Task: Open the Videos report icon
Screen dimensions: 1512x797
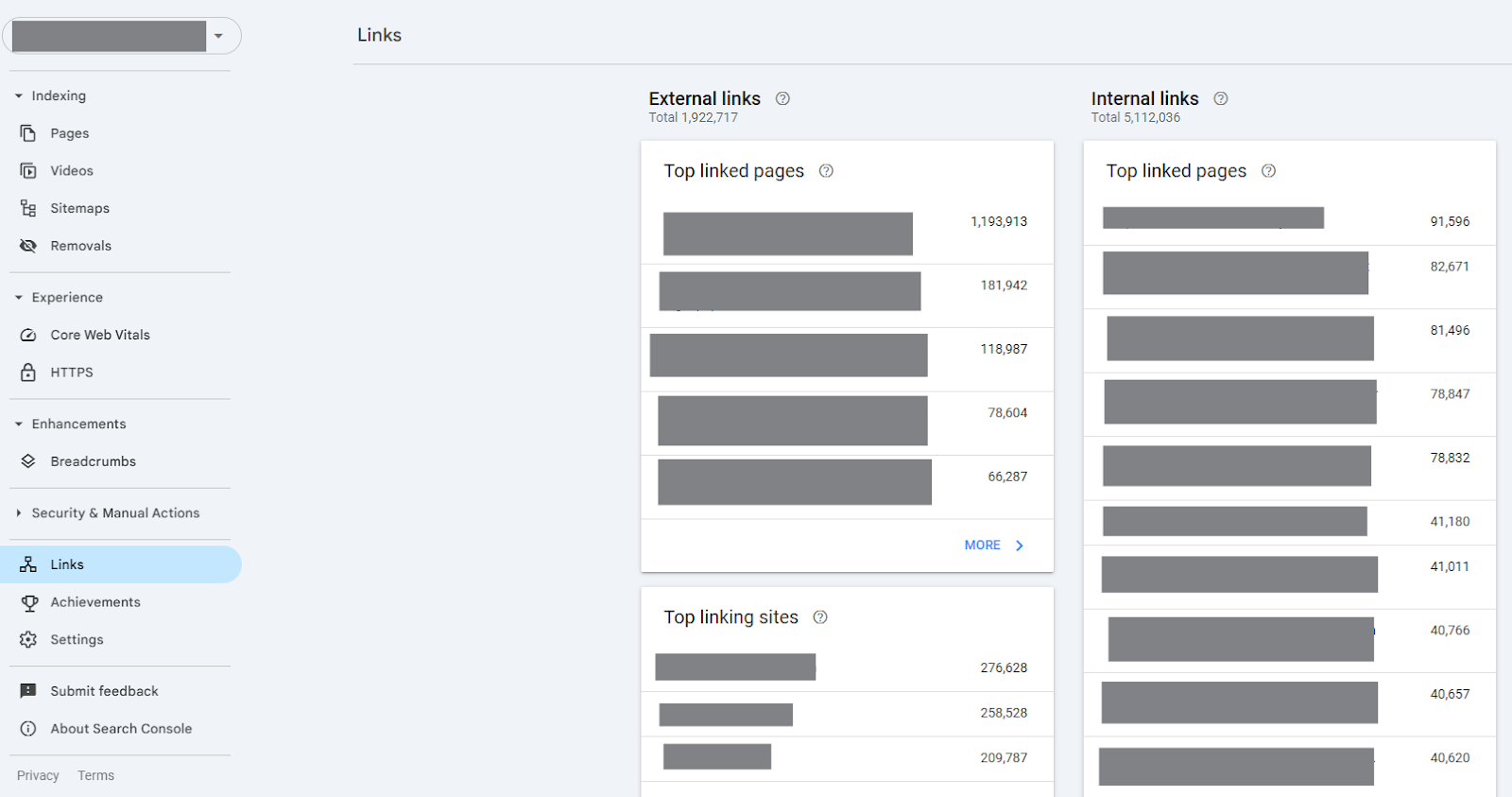Action: 28,171
